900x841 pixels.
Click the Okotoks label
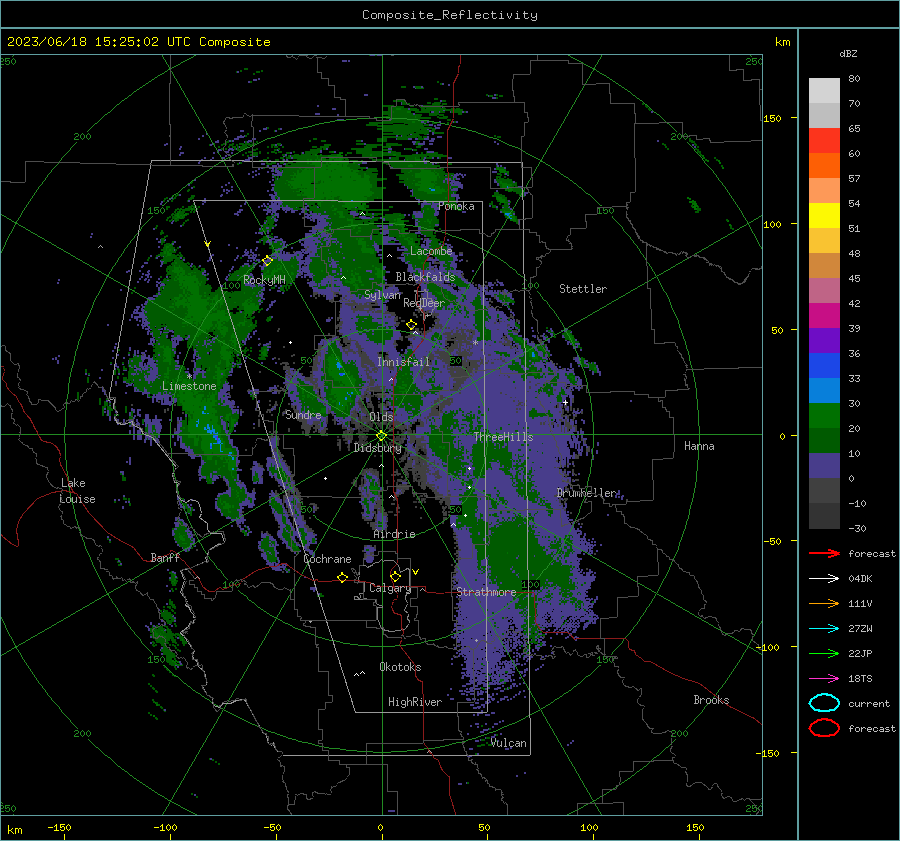tap(400, 667)
